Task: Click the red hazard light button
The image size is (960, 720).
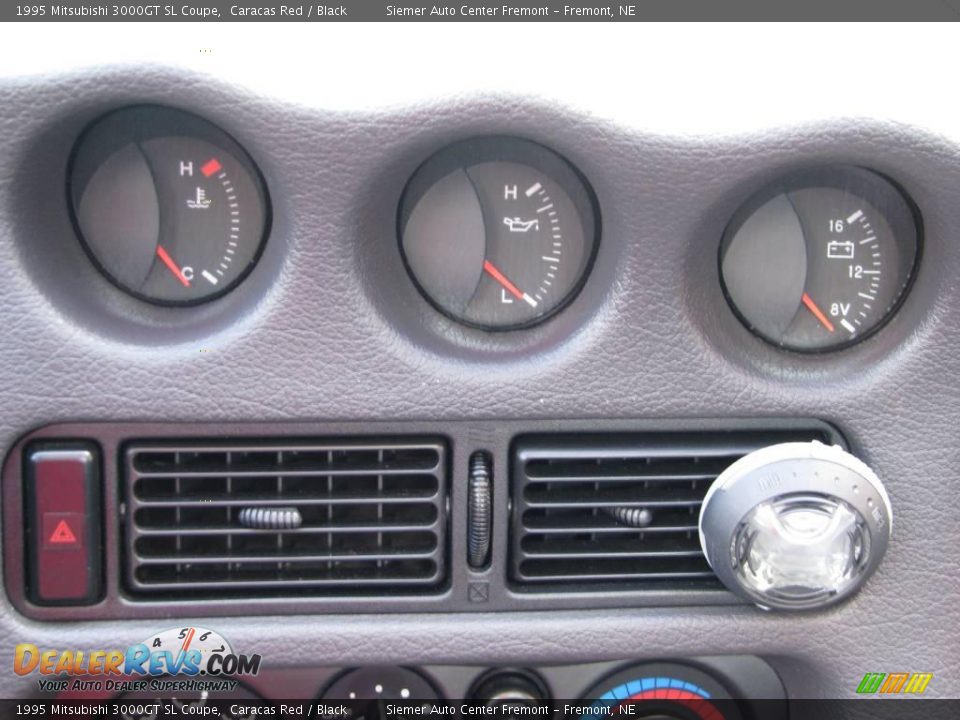Action: point(63,524)
